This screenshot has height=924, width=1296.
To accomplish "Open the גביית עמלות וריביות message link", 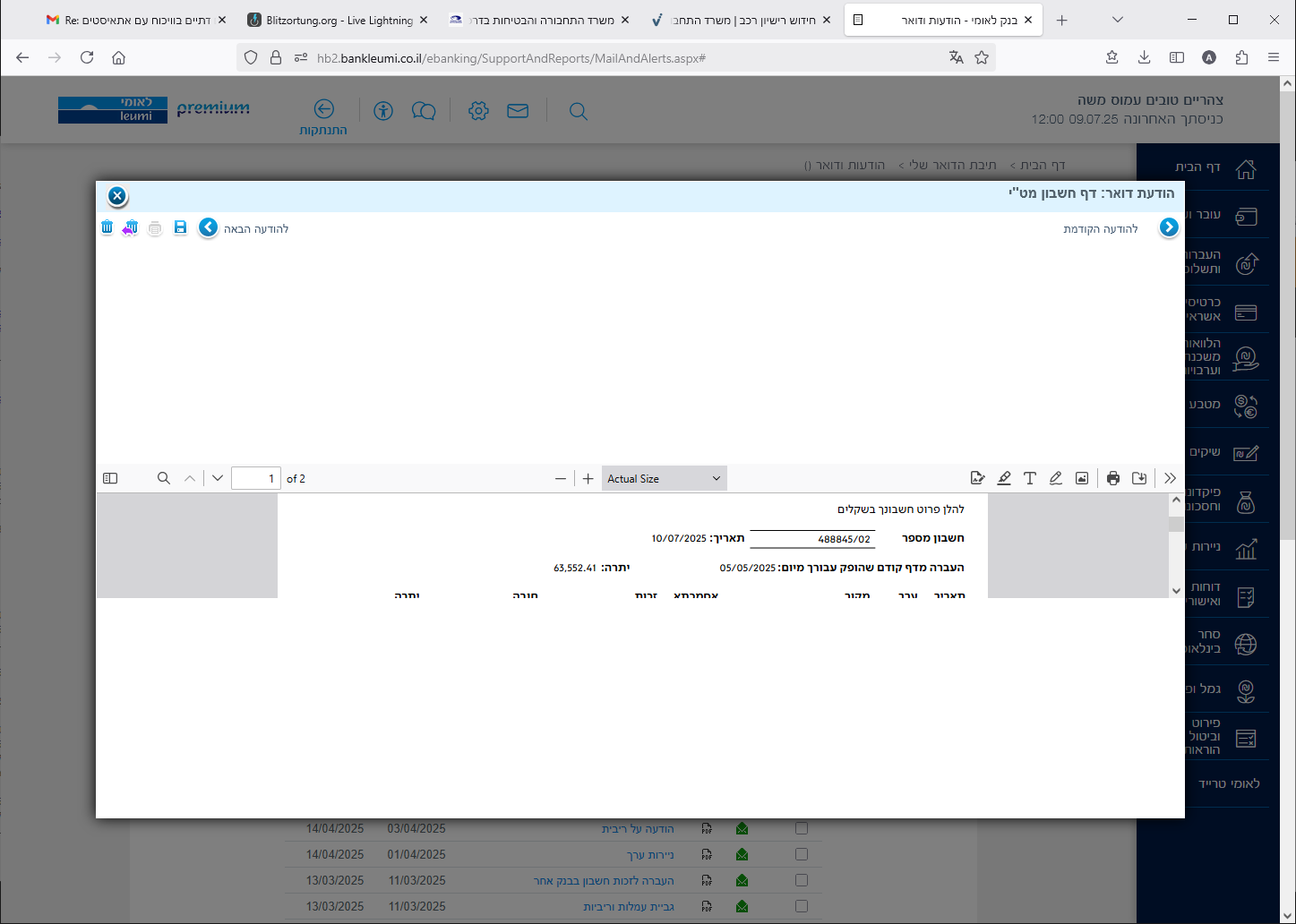I will pyautogui.click(x=629, y=907).
